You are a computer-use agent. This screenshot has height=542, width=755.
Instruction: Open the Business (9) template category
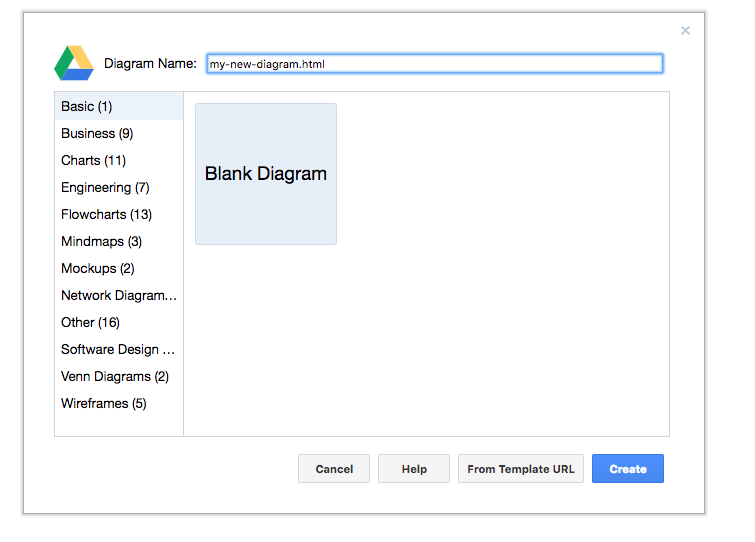pyautogui.click(x=97, y=134)
